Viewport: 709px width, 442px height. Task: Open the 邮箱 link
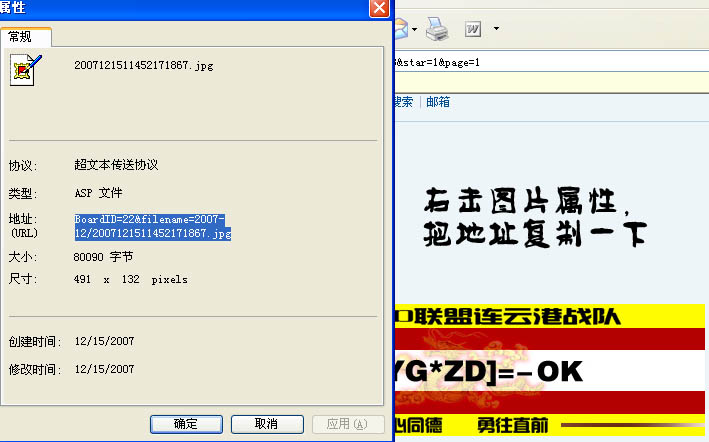click(437, 101)
